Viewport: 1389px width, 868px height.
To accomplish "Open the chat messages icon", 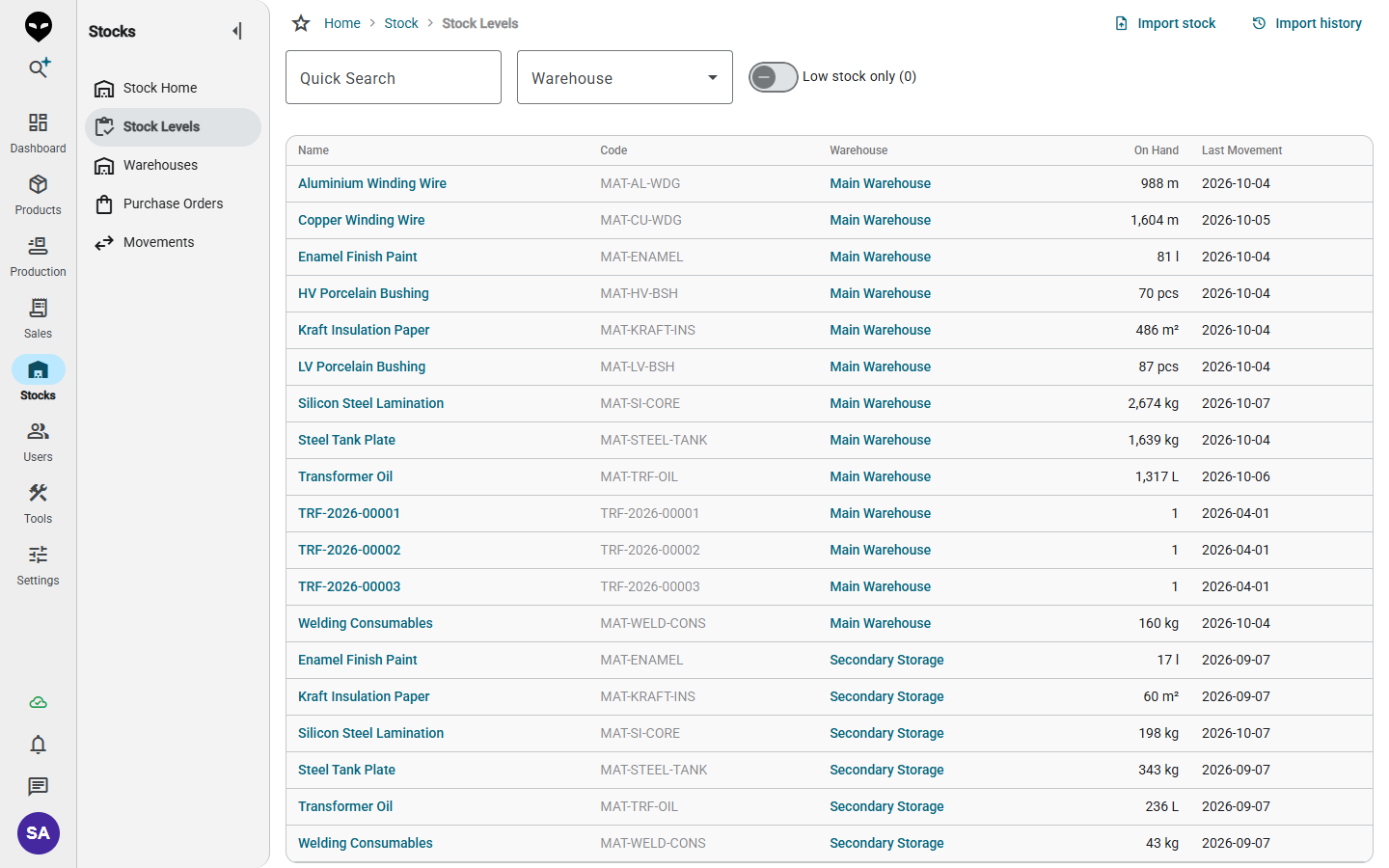I will pos(39,787).
